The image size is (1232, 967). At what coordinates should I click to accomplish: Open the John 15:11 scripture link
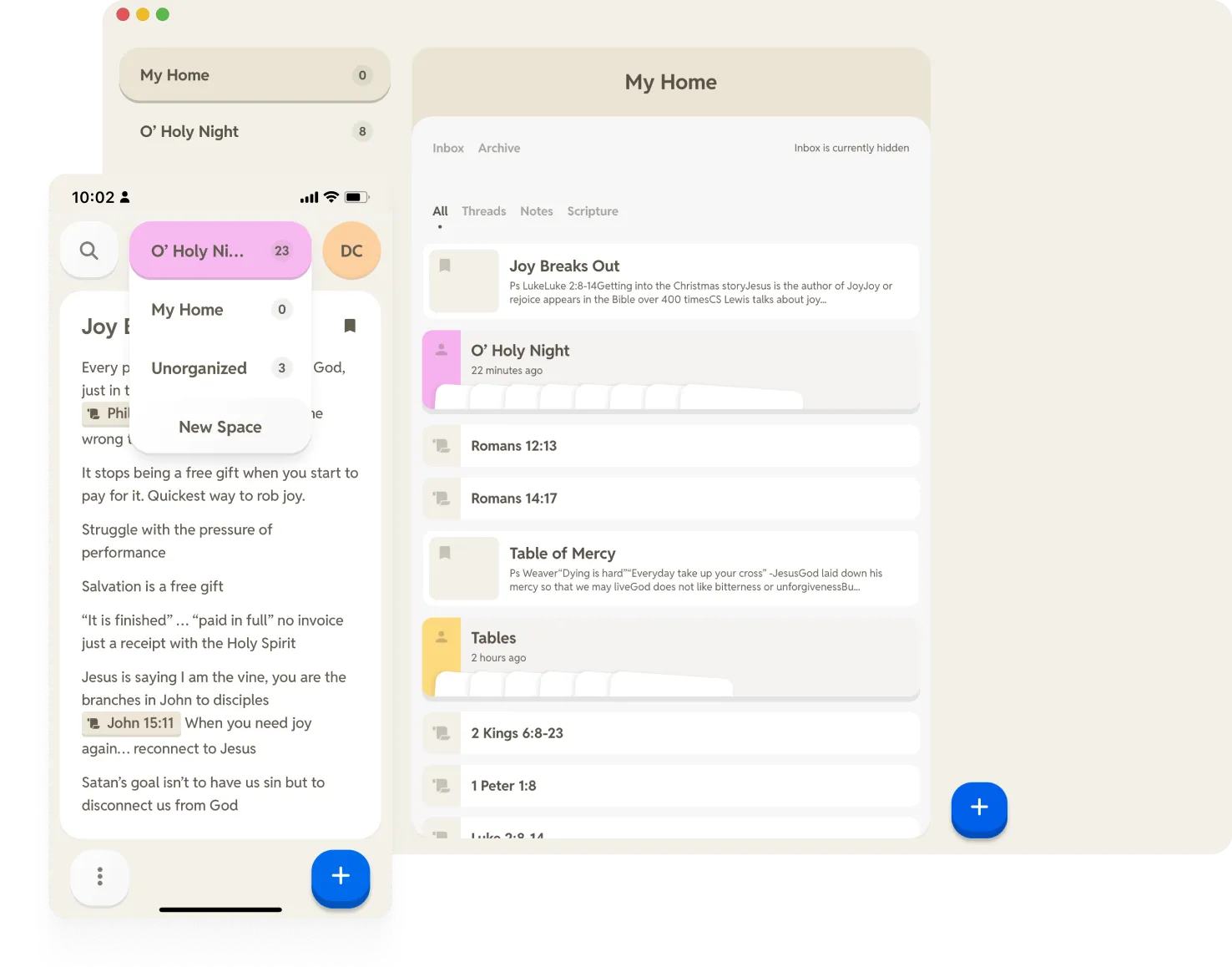[x=131, y=723]
